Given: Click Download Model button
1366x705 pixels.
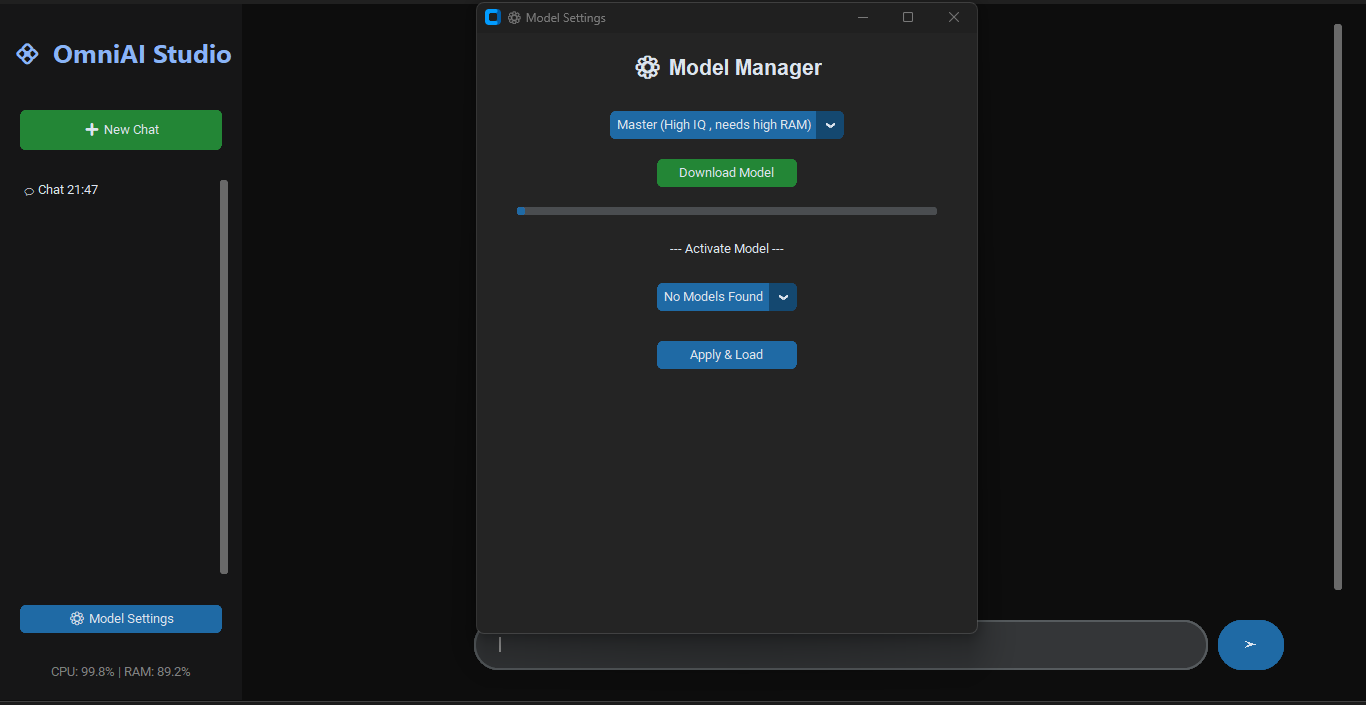Looking at the screenshot, I should tap(727, 173).
